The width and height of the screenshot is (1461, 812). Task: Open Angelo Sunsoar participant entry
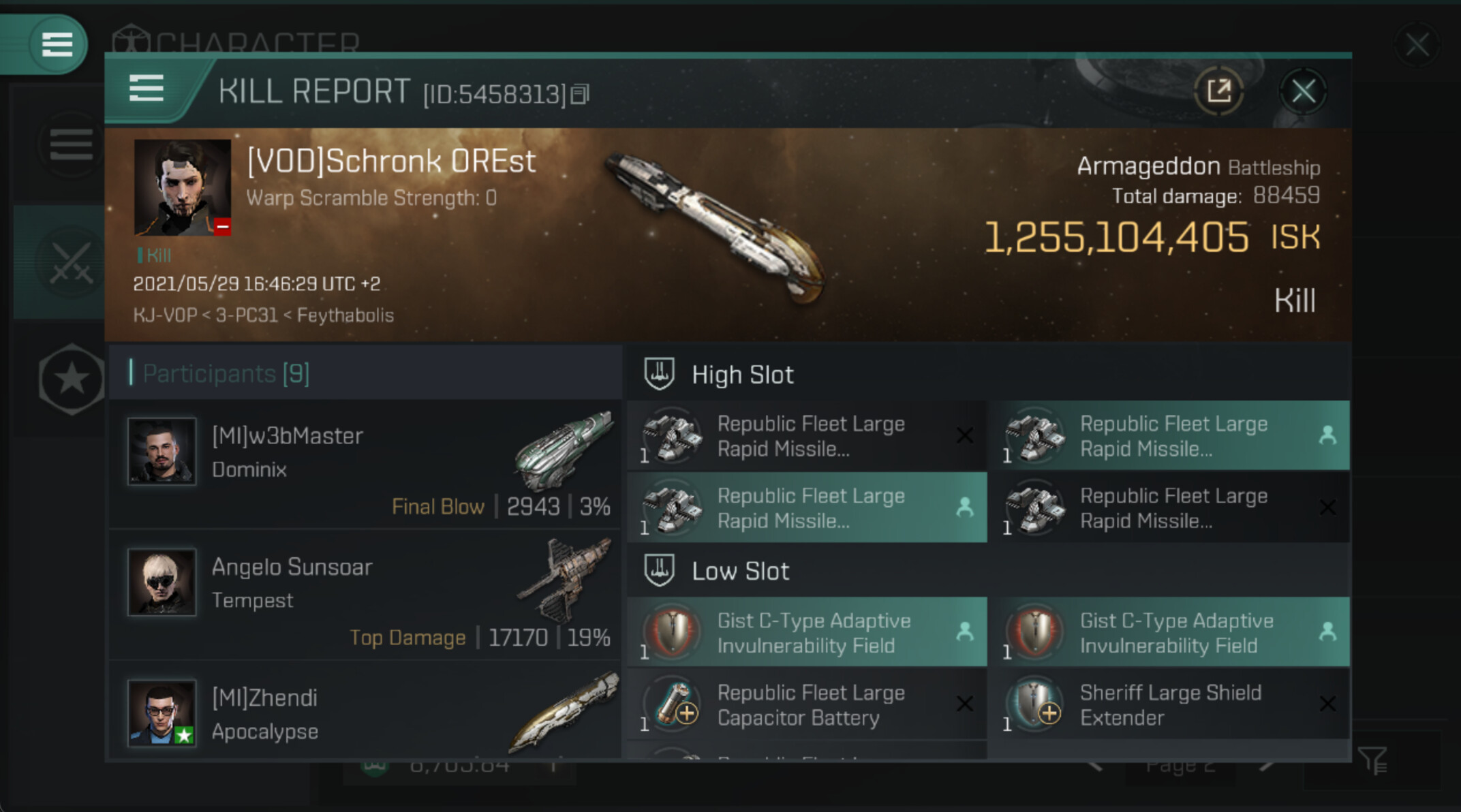[365, 595]
